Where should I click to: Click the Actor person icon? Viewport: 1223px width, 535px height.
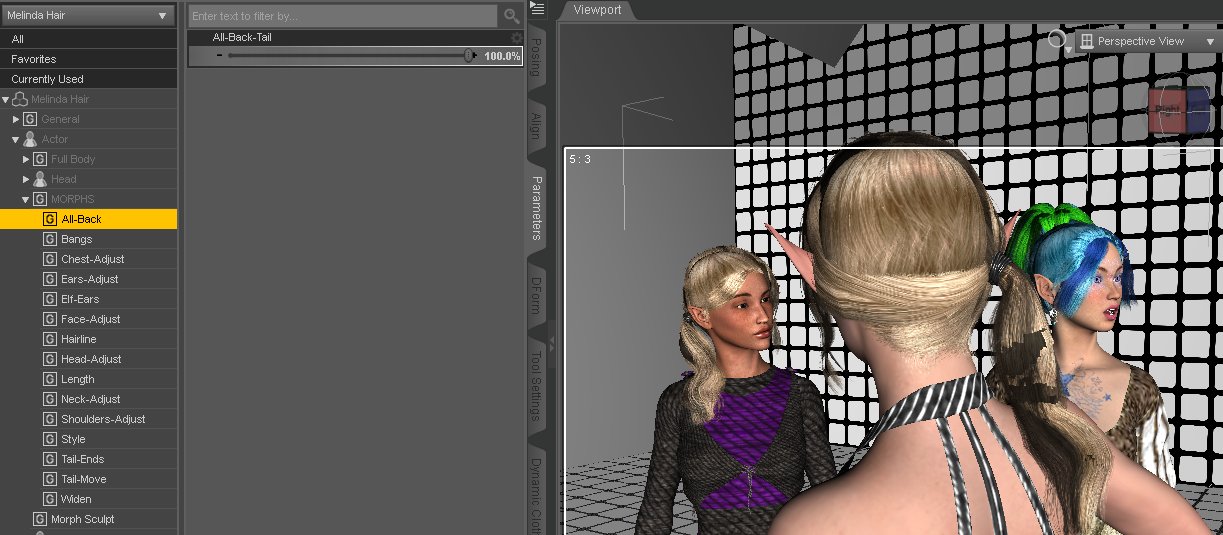tap(30, 139)
